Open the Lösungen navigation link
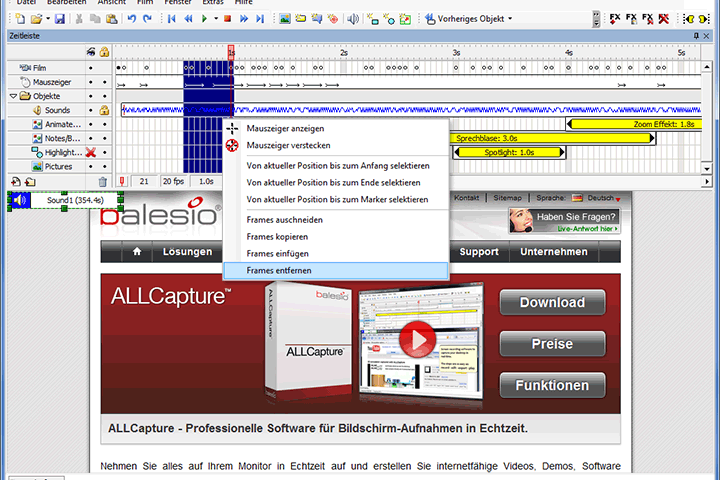The width and height of the screenshot is (720, 480). (x=187, y=251)
